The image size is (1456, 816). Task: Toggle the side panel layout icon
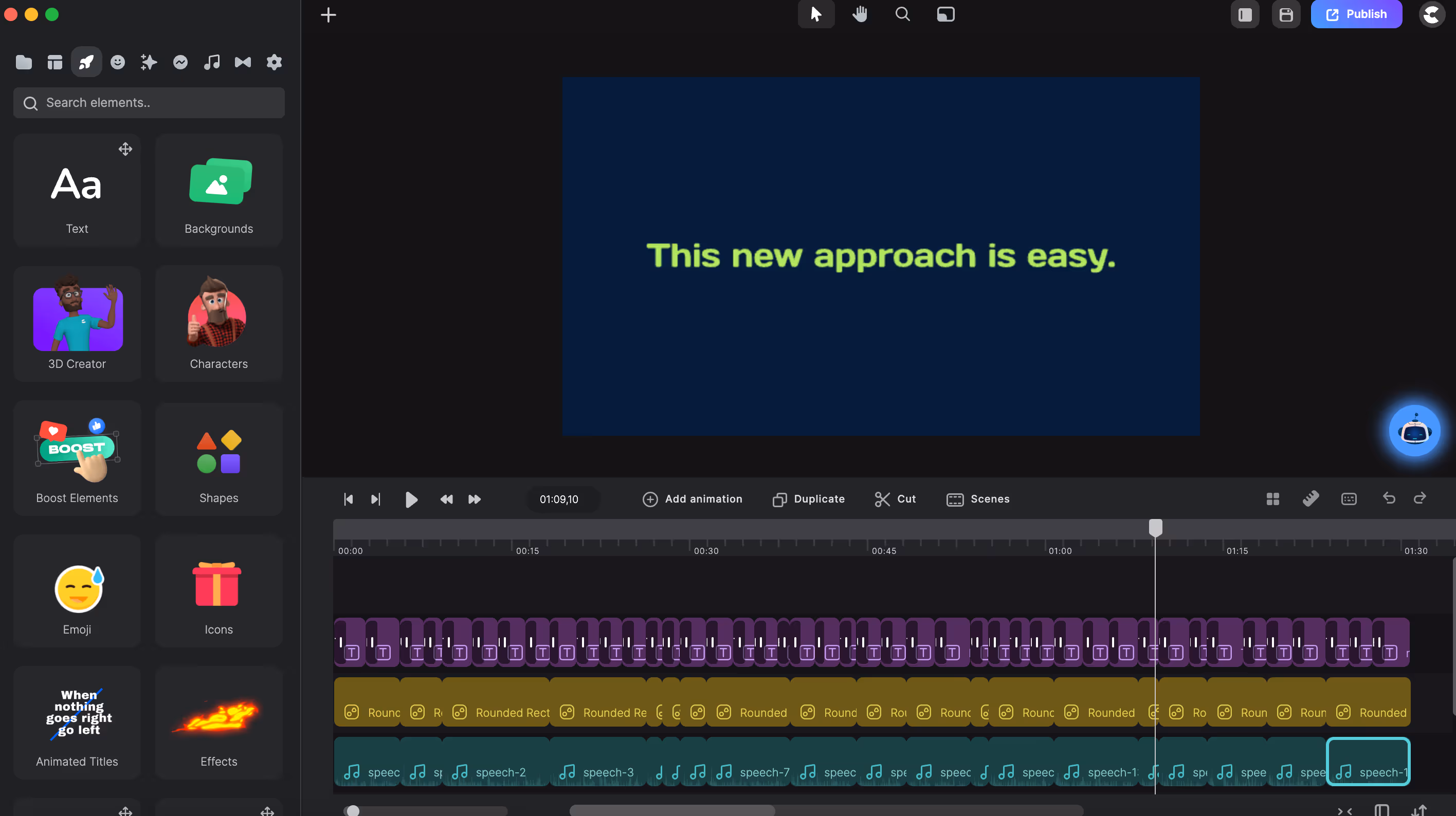point(1245,15)
